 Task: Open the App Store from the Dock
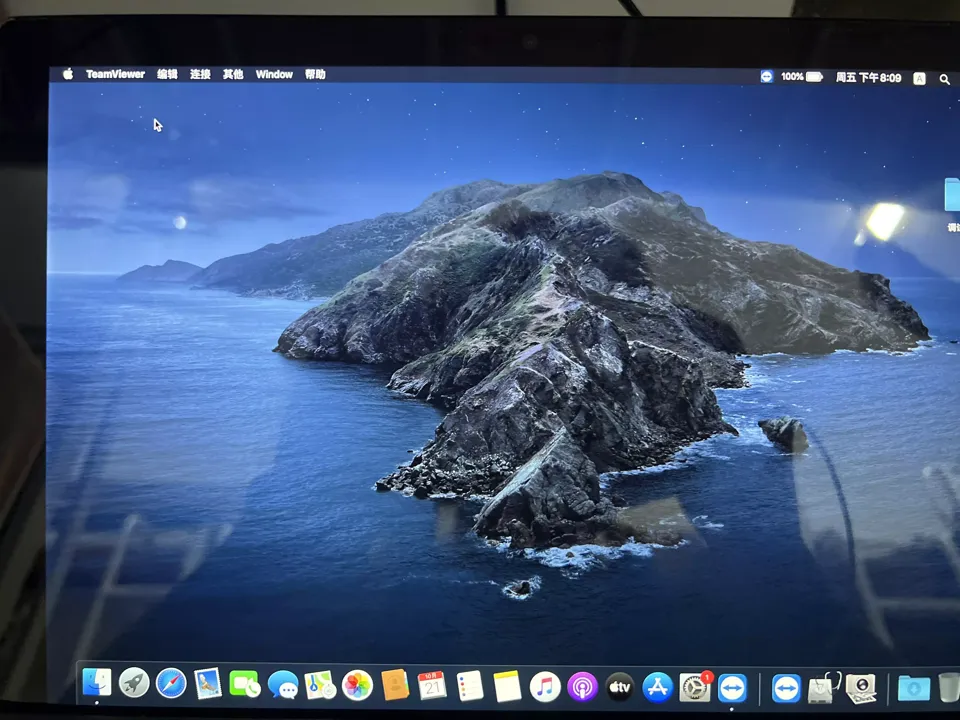(656, 686)
